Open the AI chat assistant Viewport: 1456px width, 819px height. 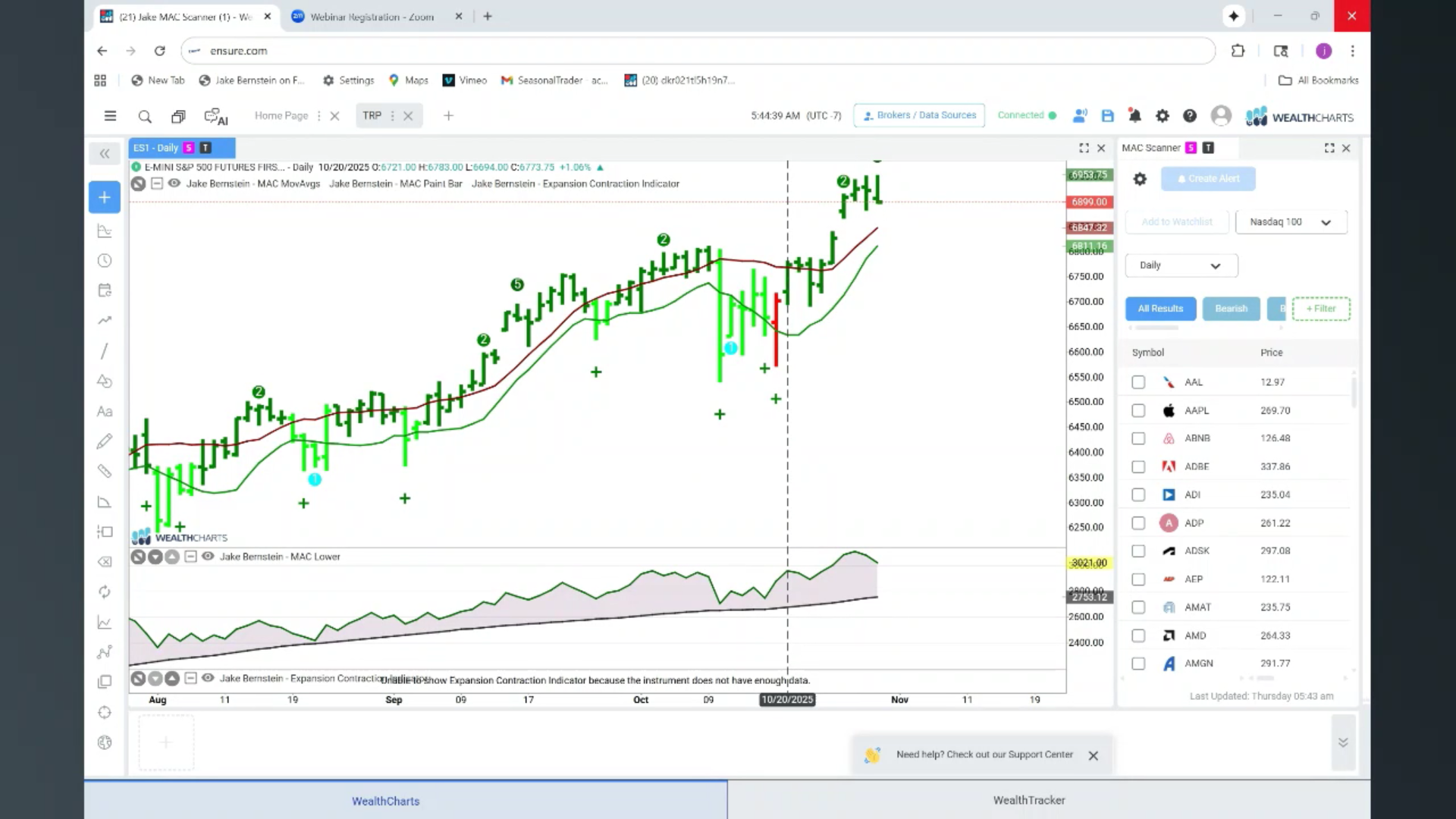(216, 117)
